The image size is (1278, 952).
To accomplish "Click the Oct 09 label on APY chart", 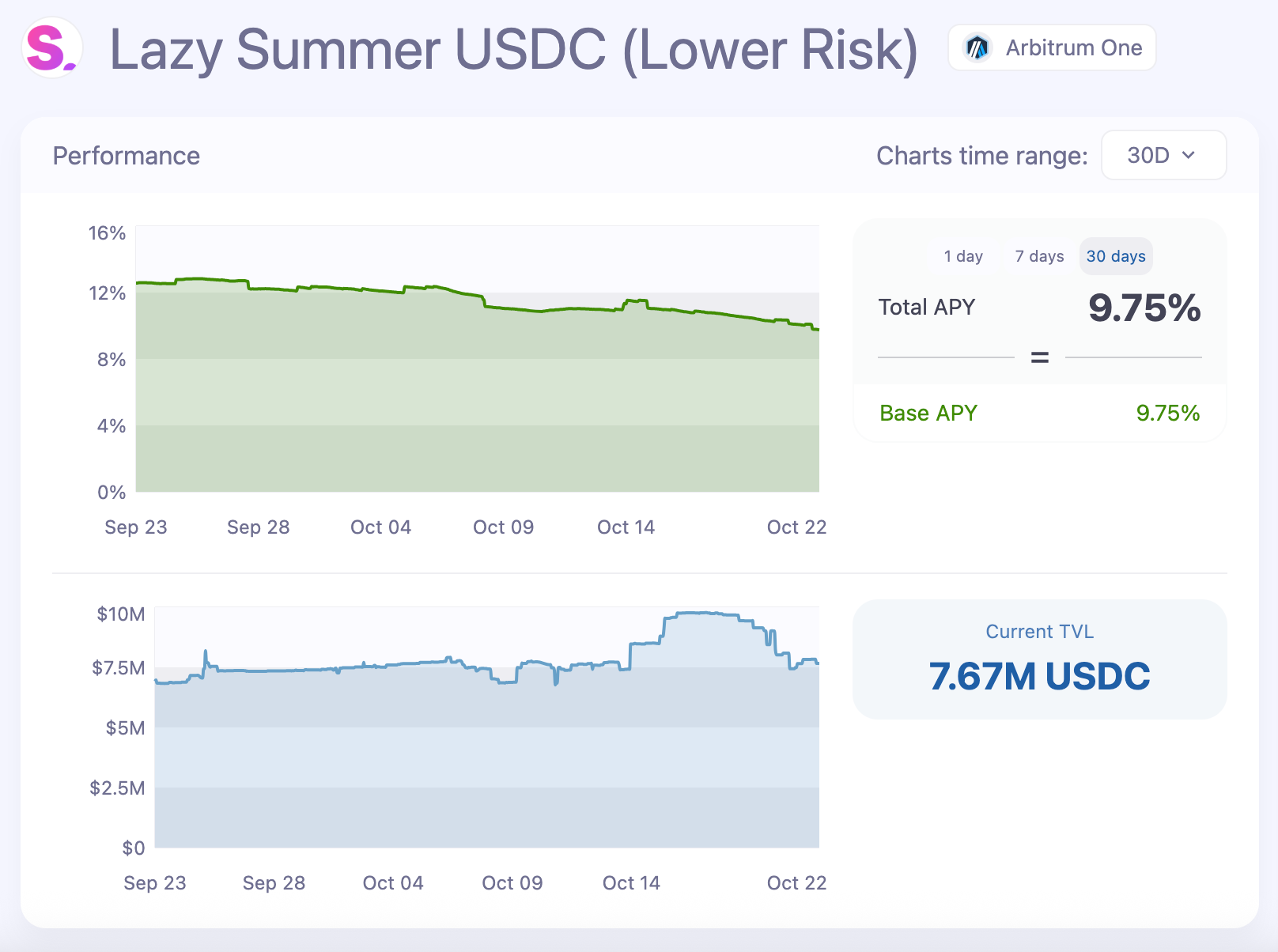I will tap(503, 527).
